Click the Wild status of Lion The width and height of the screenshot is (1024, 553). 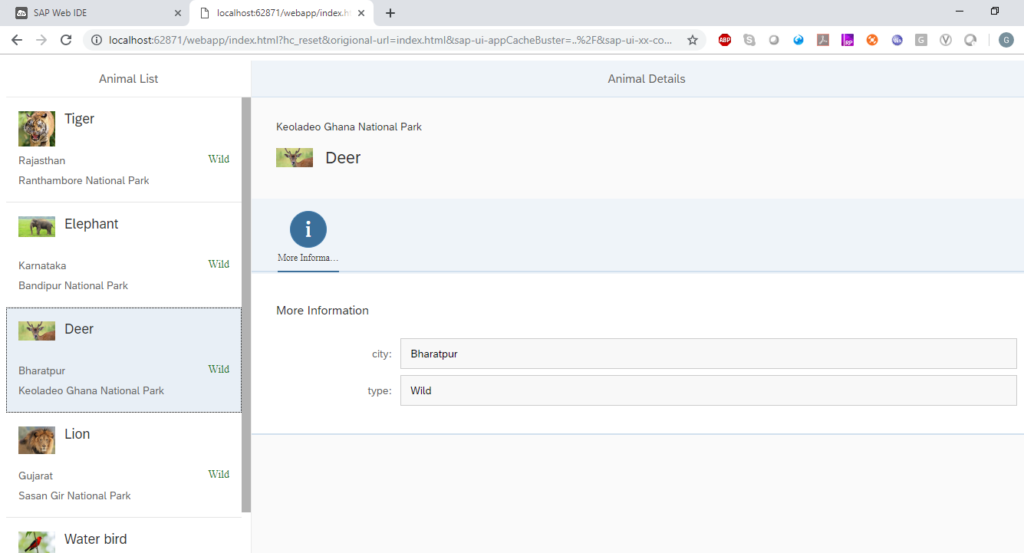point(219,474)
